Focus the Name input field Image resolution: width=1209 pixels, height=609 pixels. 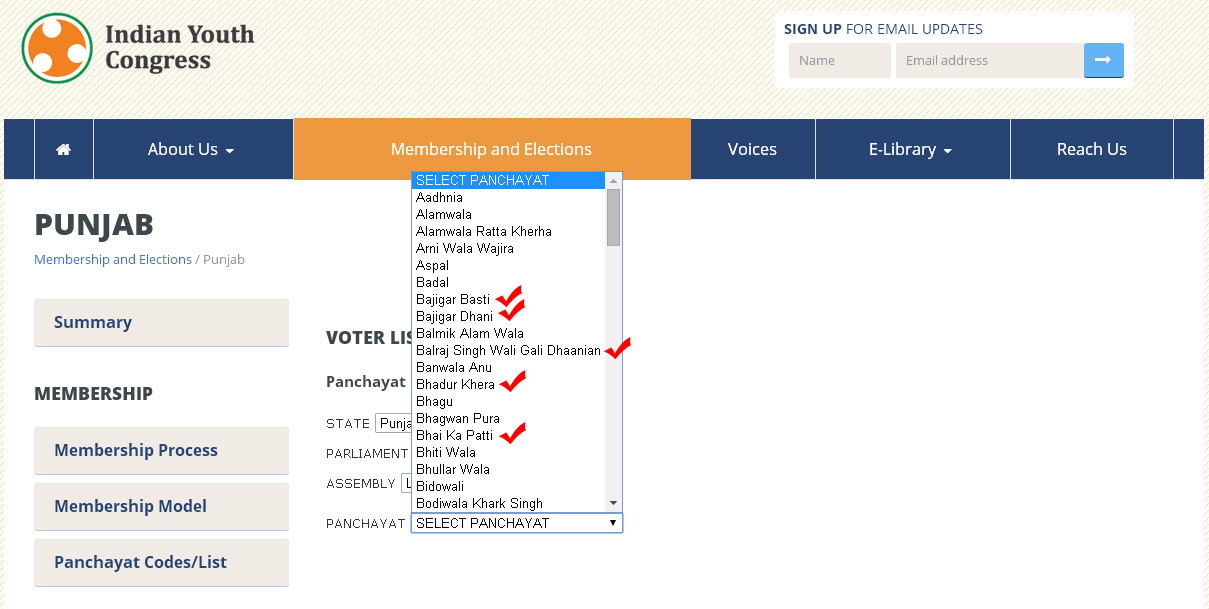(x=839, y=60)
